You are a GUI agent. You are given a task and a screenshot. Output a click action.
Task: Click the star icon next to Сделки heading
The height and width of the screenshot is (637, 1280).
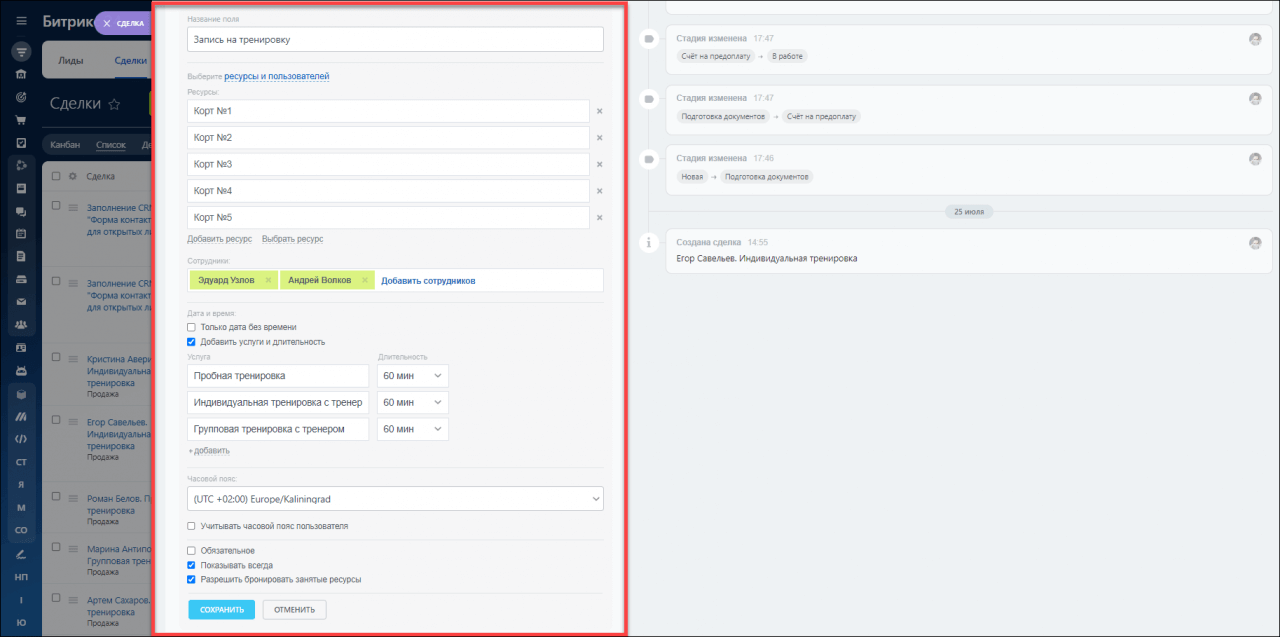[114, 104]
